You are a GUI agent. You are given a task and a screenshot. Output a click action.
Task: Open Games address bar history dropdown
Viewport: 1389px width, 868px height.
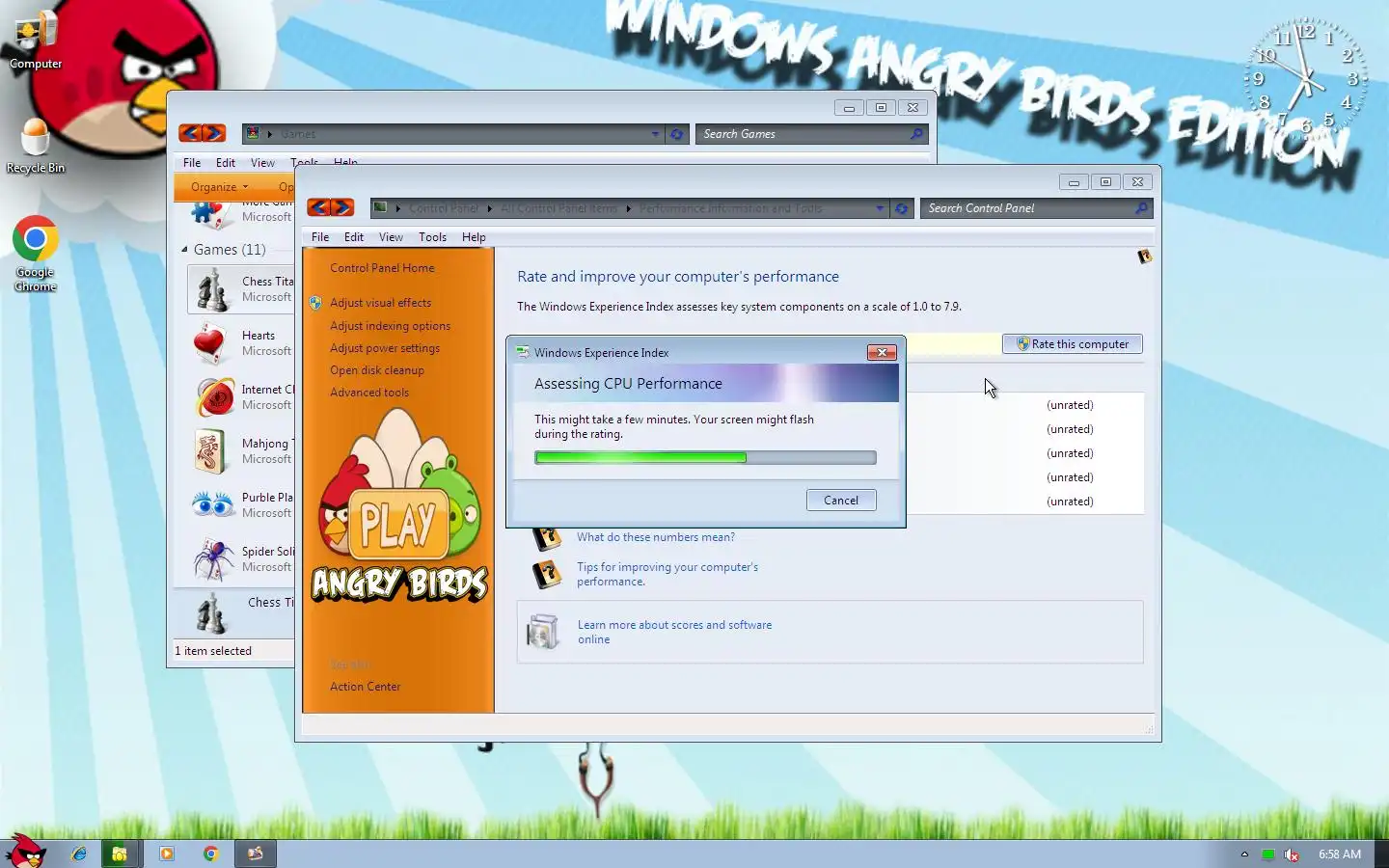[x=656, y=134]
